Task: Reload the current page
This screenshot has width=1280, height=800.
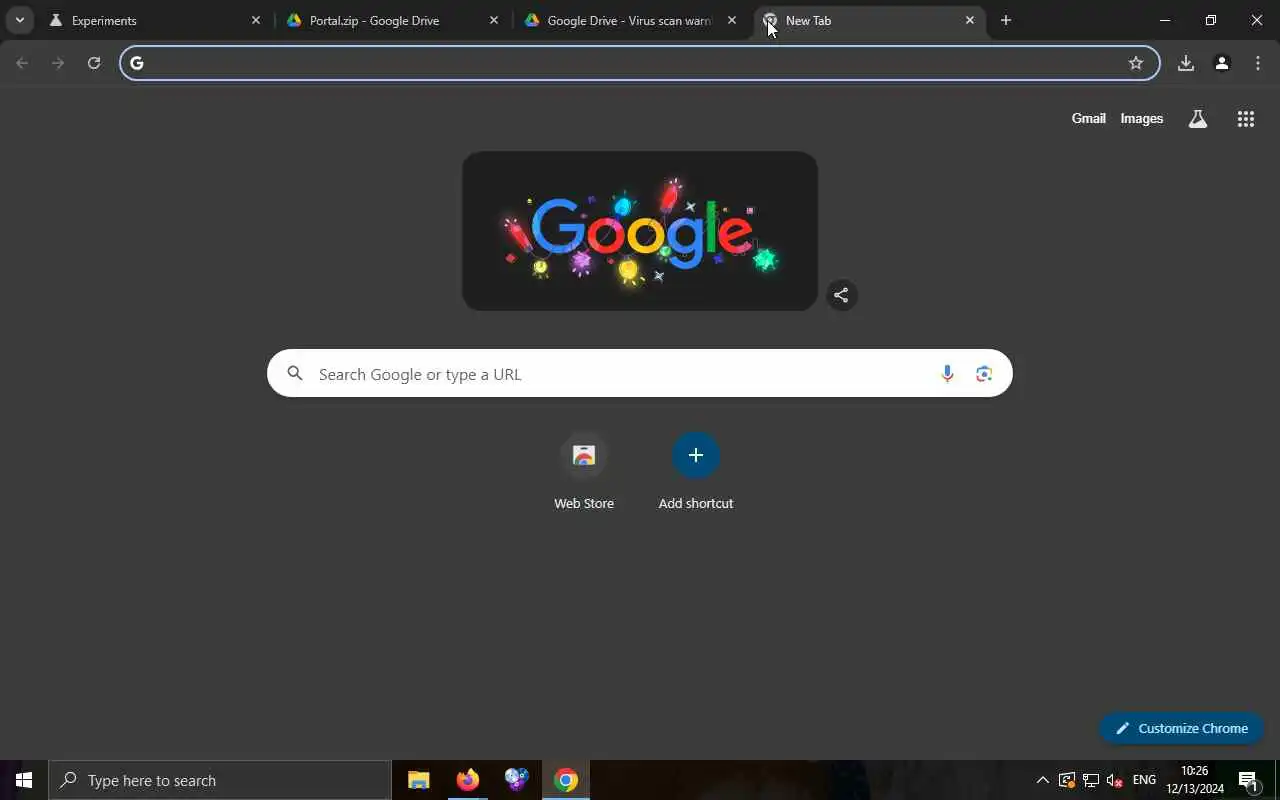Action: pyautogui.click(x=94, y=63)
